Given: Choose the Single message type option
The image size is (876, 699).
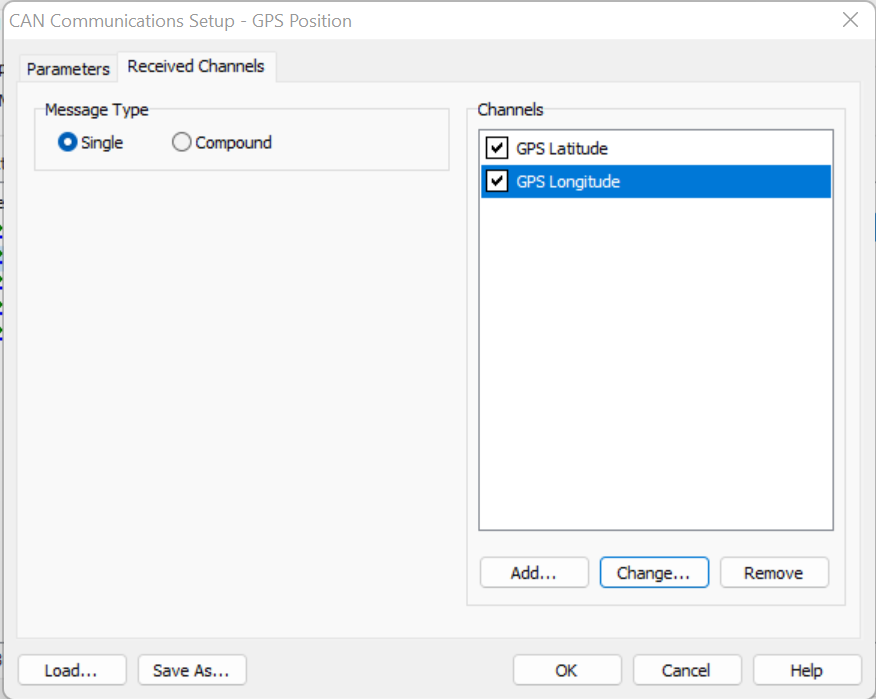Looking at the screenshot, I should pos(68,143).
